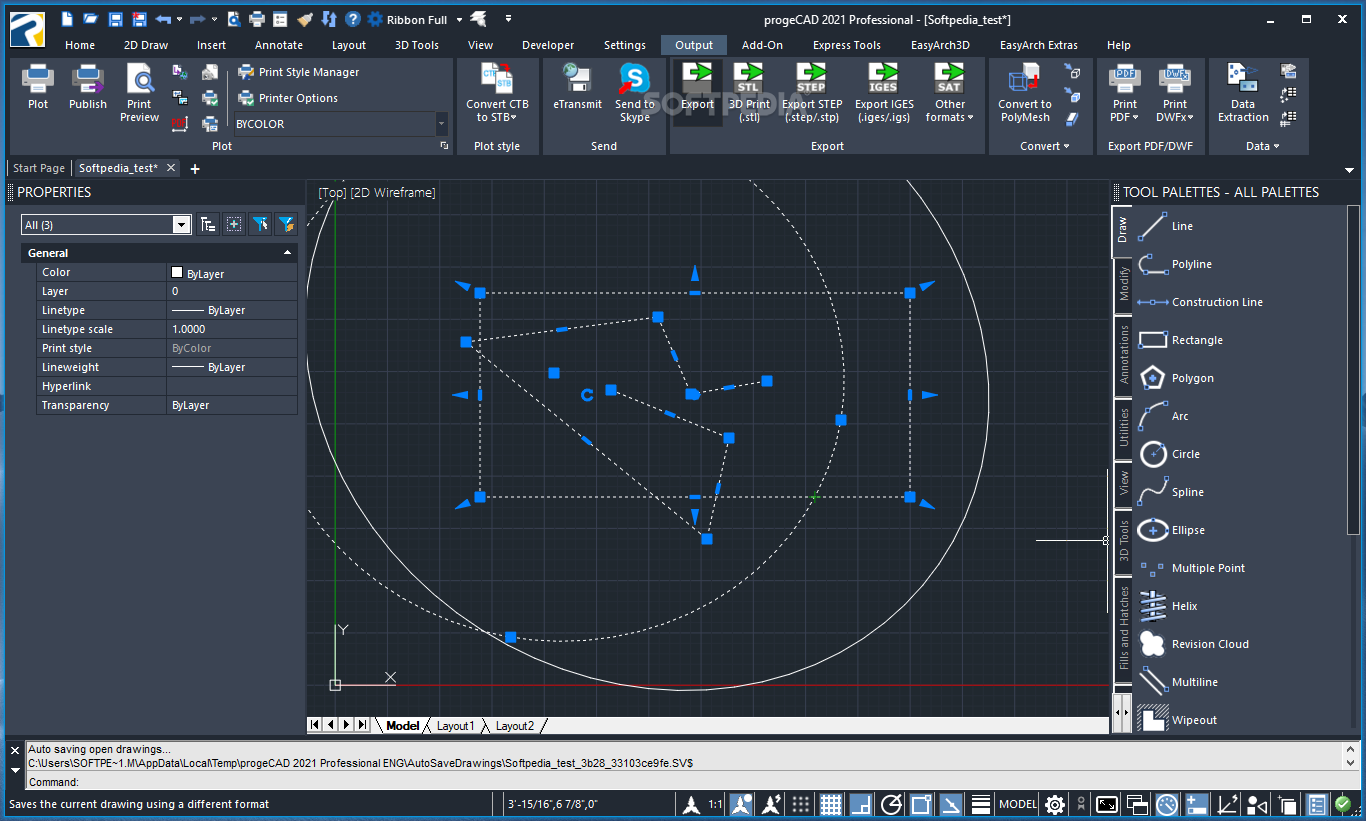Screen dimensions: 1366x821
Task: Open Print Preview
Action: [x=139, y=93]
